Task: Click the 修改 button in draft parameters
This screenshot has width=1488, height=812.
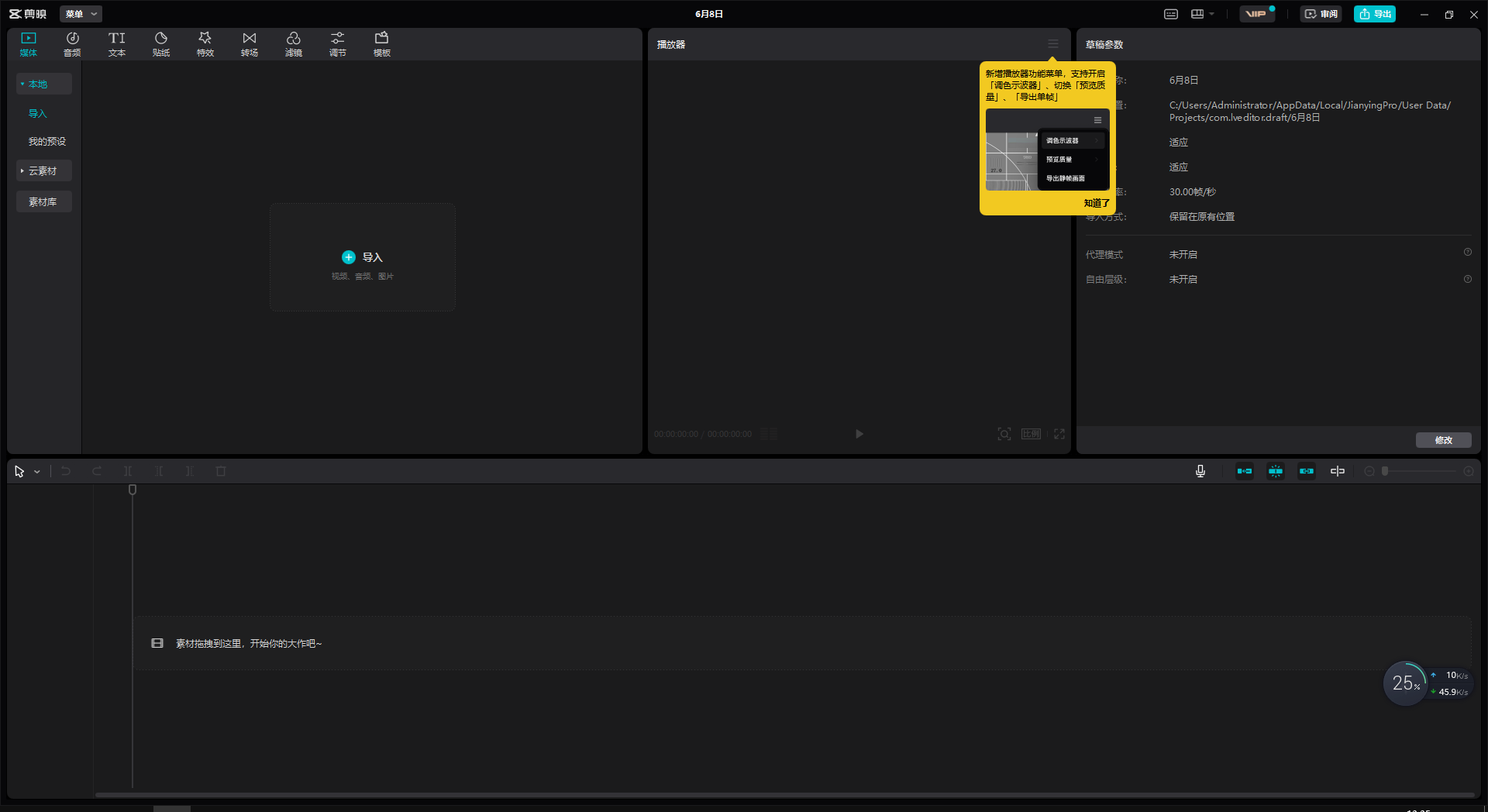Action: coord(1444,440)
